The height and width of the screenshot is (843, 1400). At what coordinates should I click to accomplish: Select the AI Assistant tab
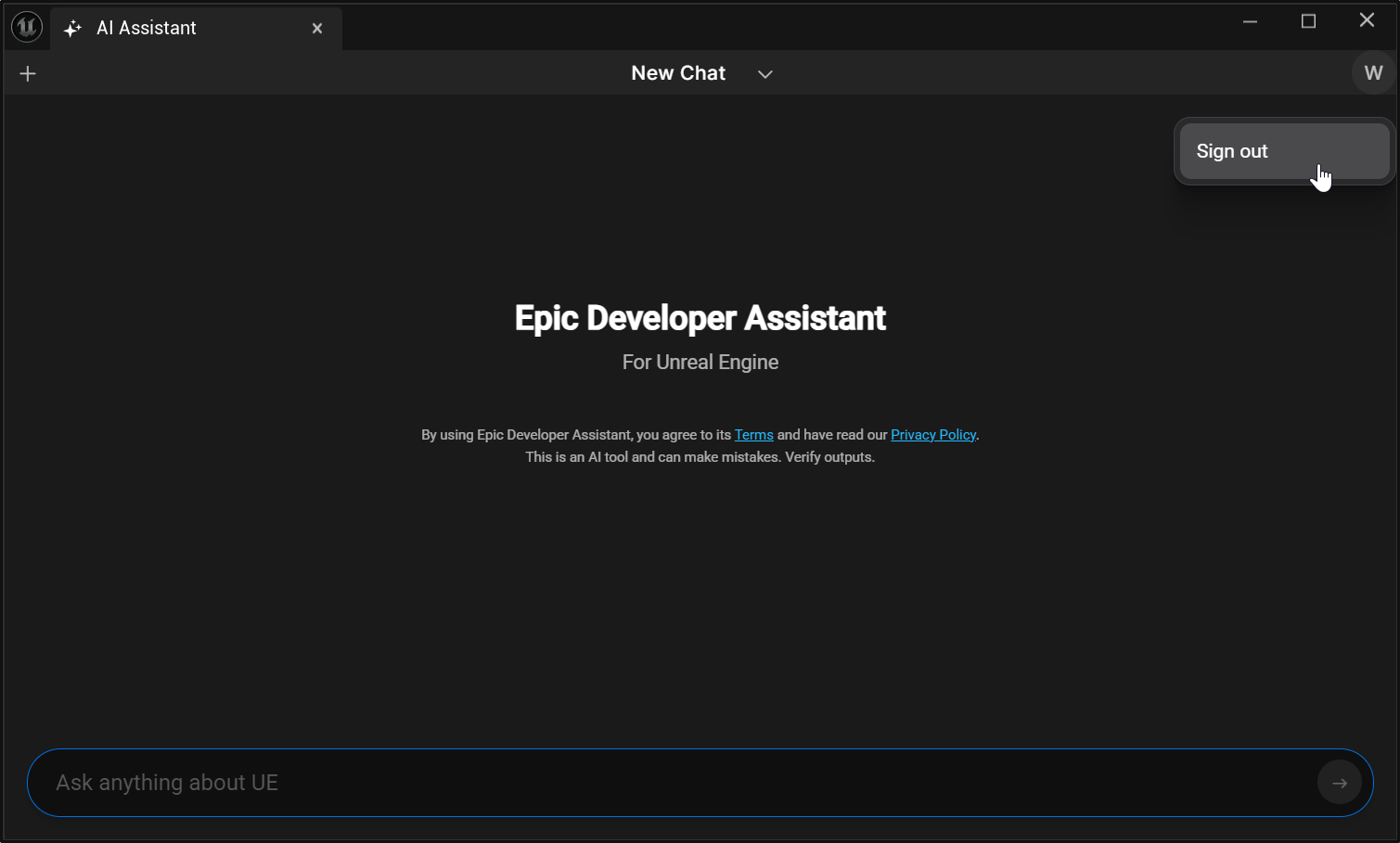196,29
